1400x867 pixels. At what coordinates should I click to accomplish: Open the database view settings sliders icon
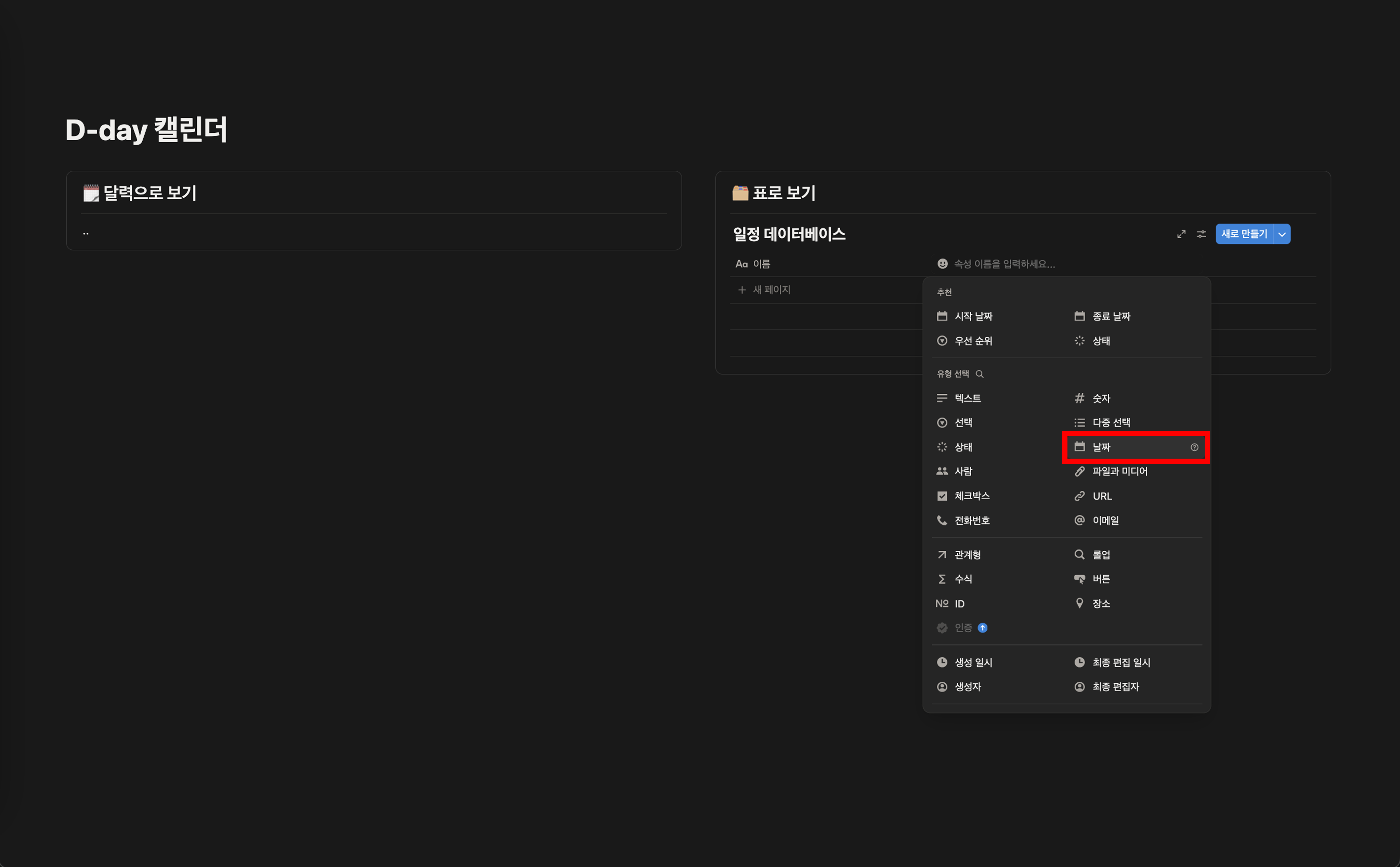pos(1201,234)
